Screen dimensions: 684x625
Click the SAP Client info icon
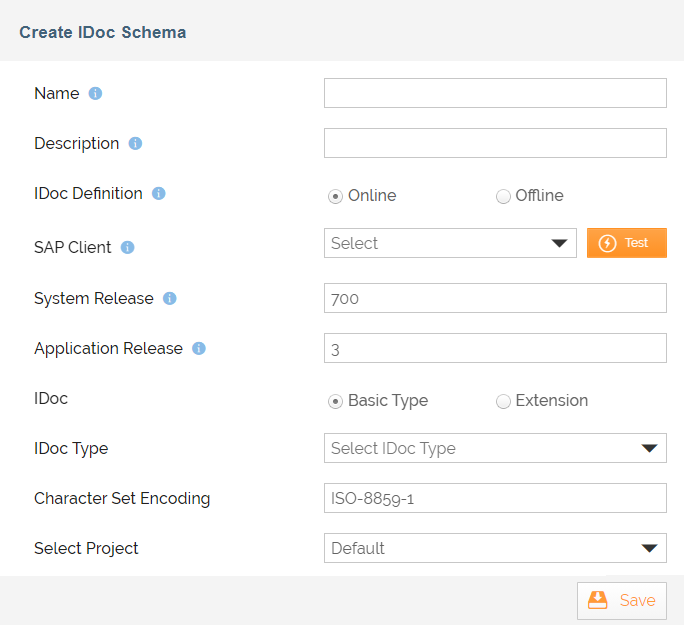tap(127, 248)
